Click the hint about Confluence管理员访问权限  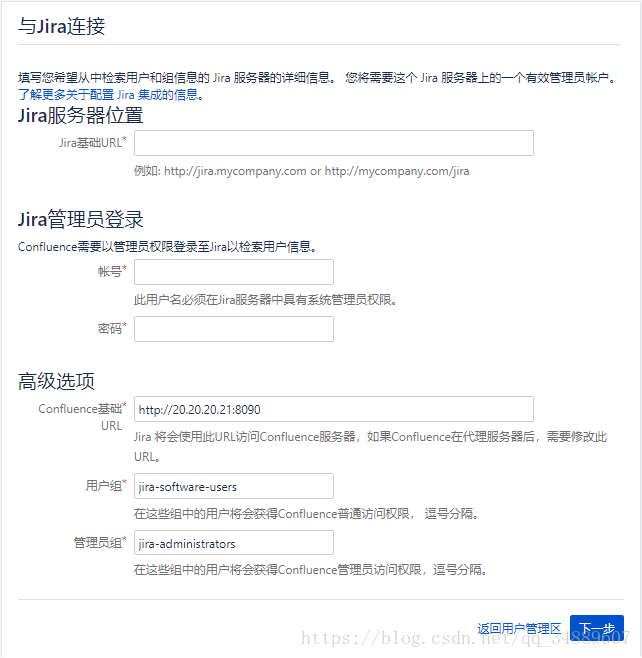311,570
